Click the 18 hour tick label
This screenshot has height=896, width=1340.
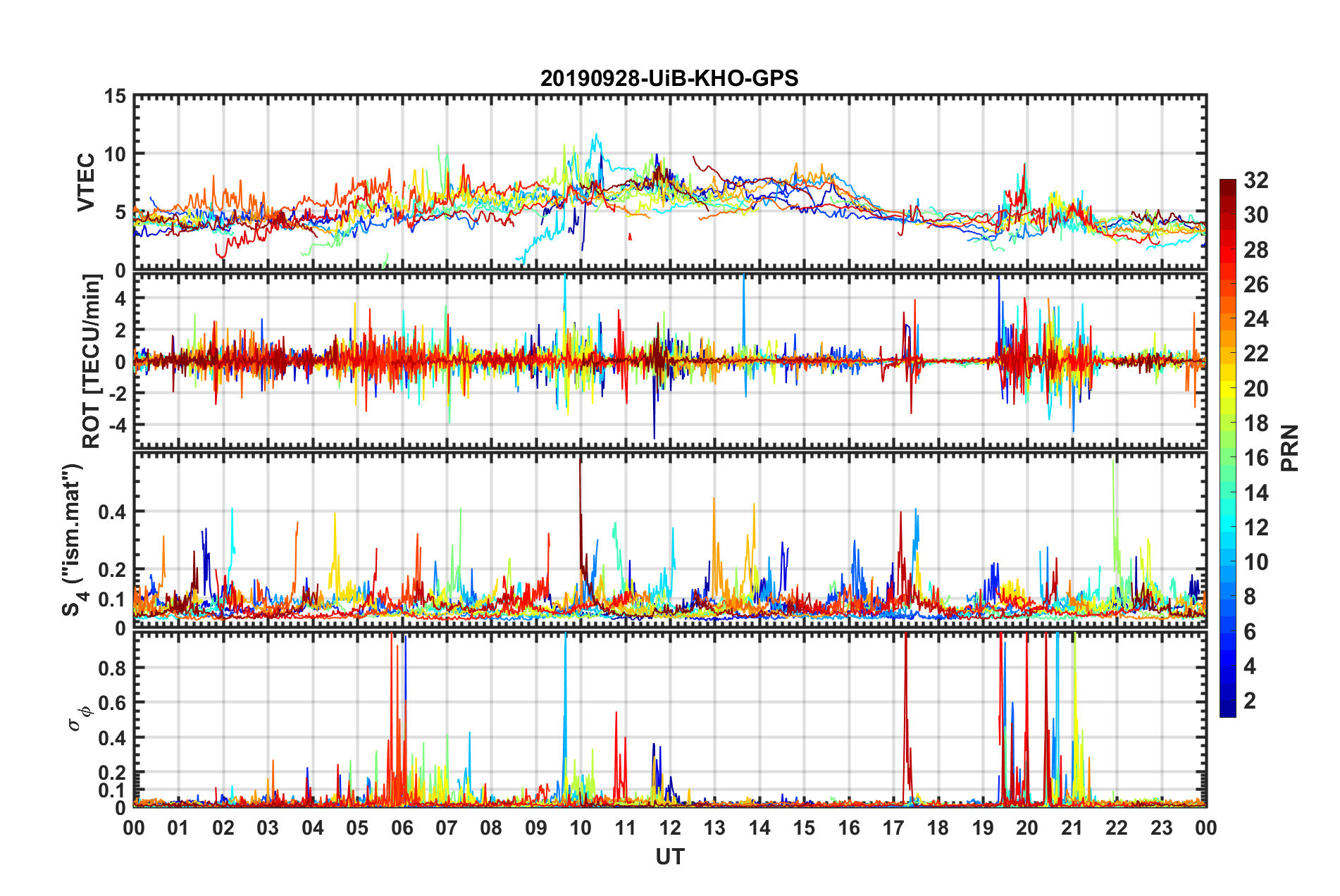coord(938,828)
